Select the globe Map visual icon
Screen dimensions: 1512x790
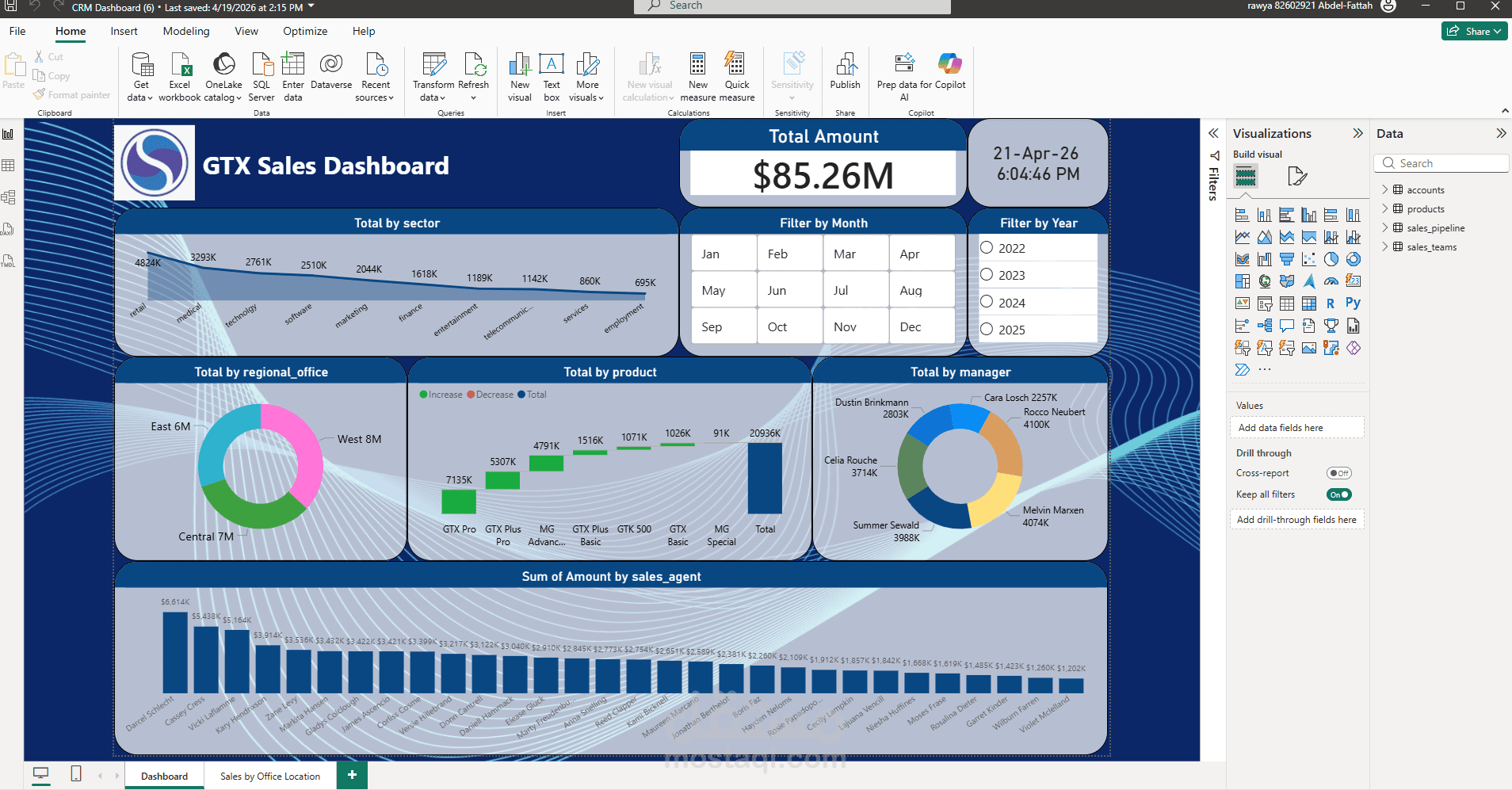tap(1265, 281)
